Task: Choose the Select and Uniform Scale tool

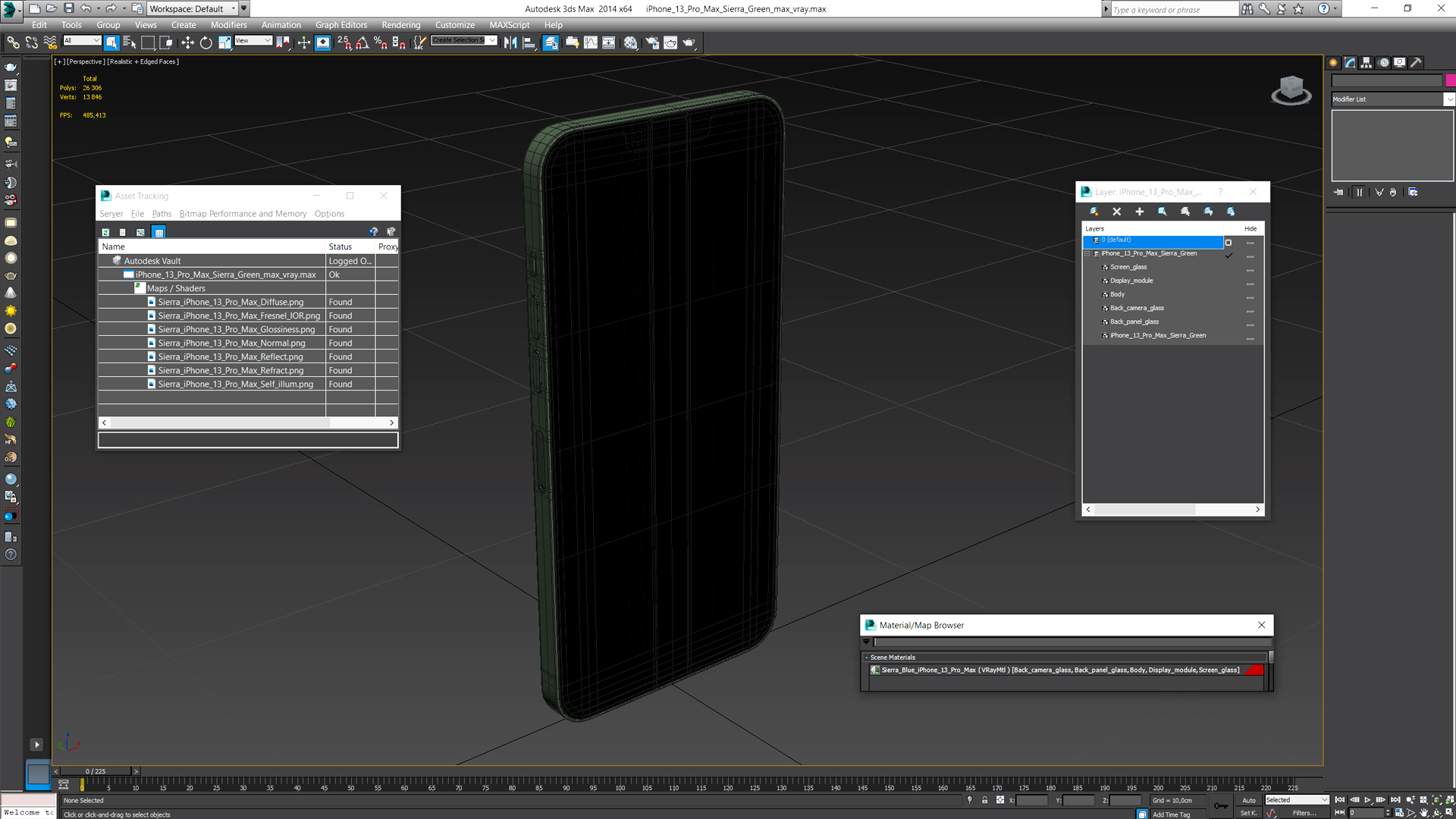Action: pyautogui.click(x=224, y=42)
